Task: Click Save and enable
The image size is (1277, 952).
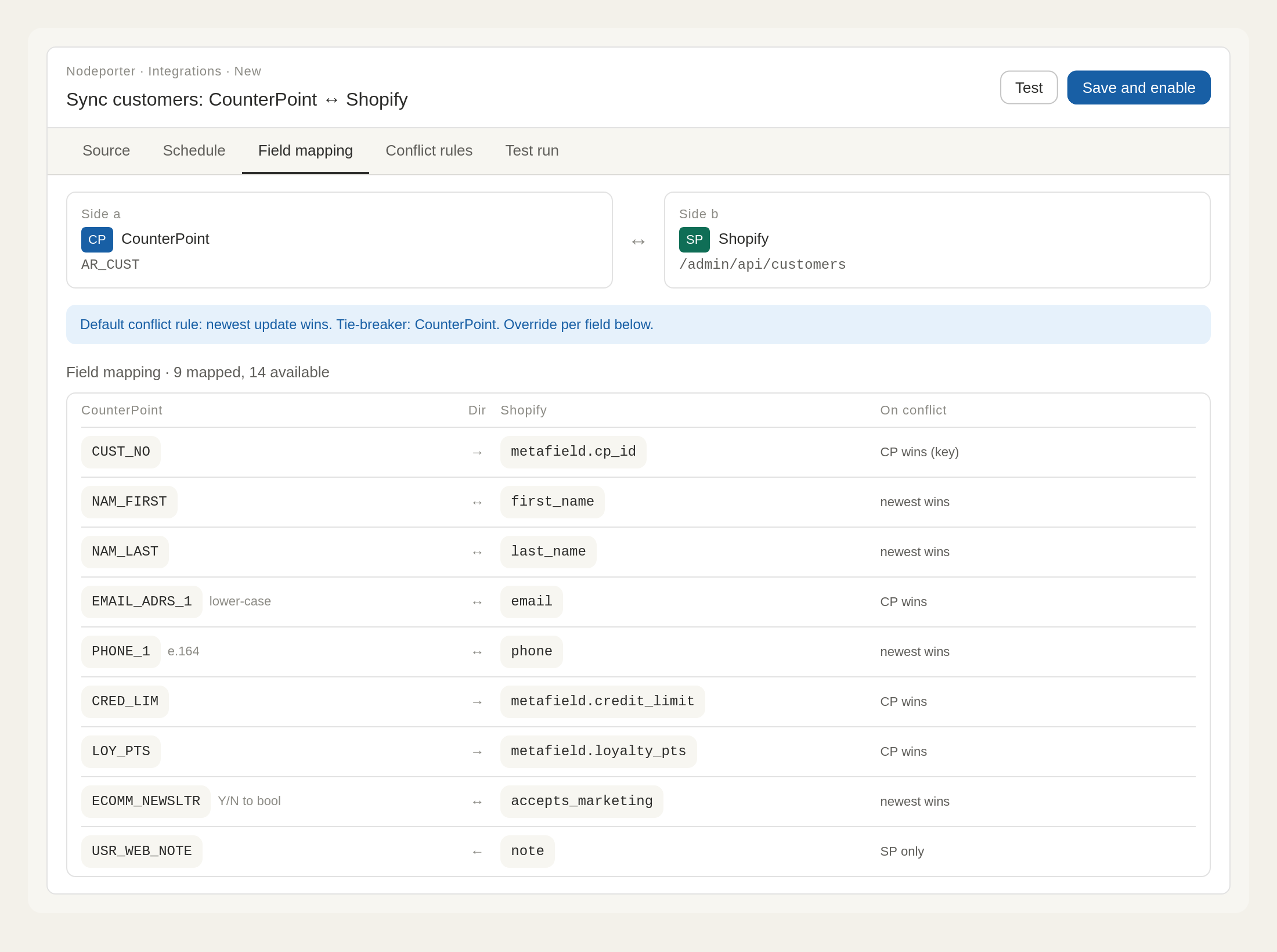Action: point(1138,88)
